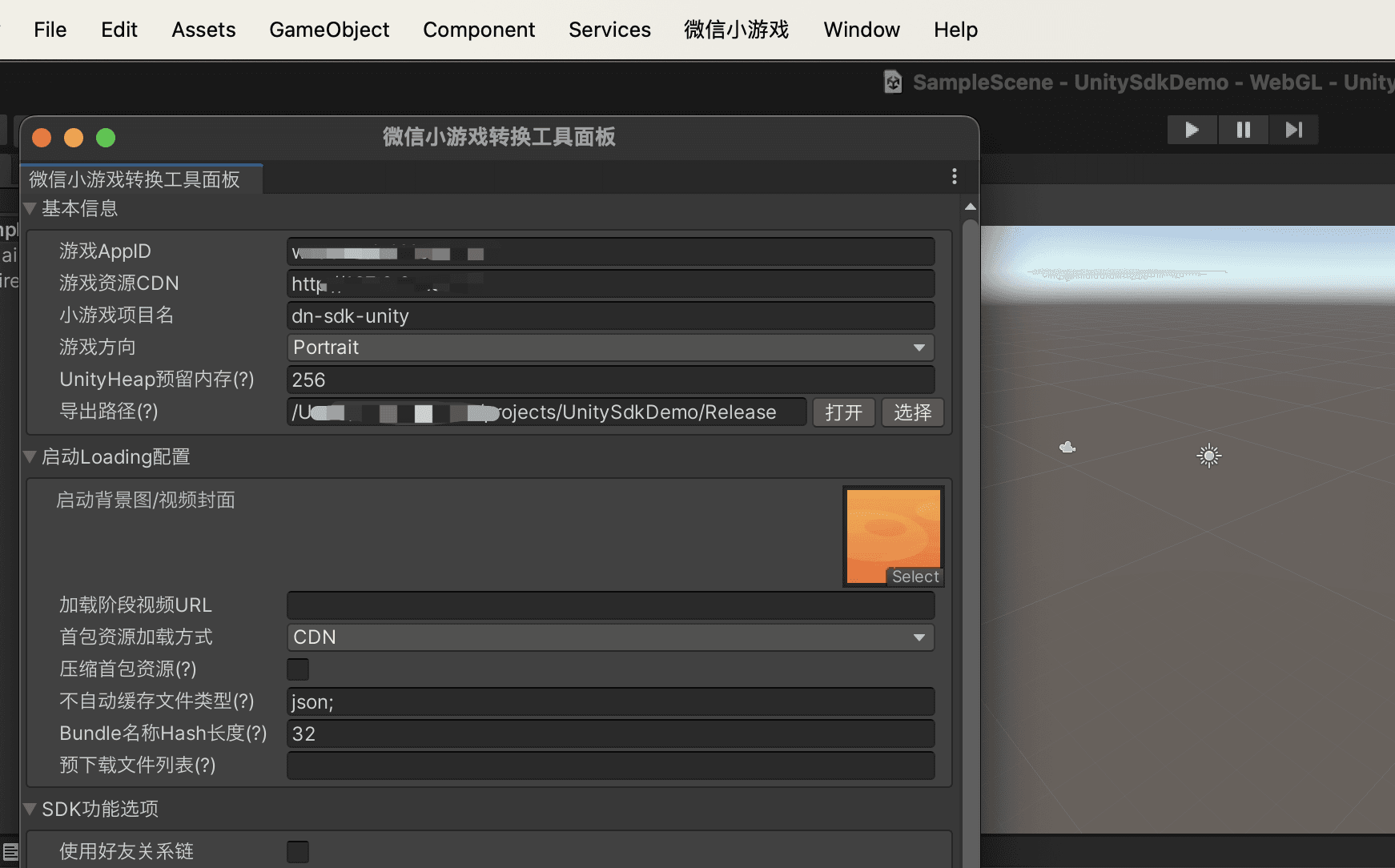
Task: Click the scroll-up arrow of the panel
Action: pos(971,207)
